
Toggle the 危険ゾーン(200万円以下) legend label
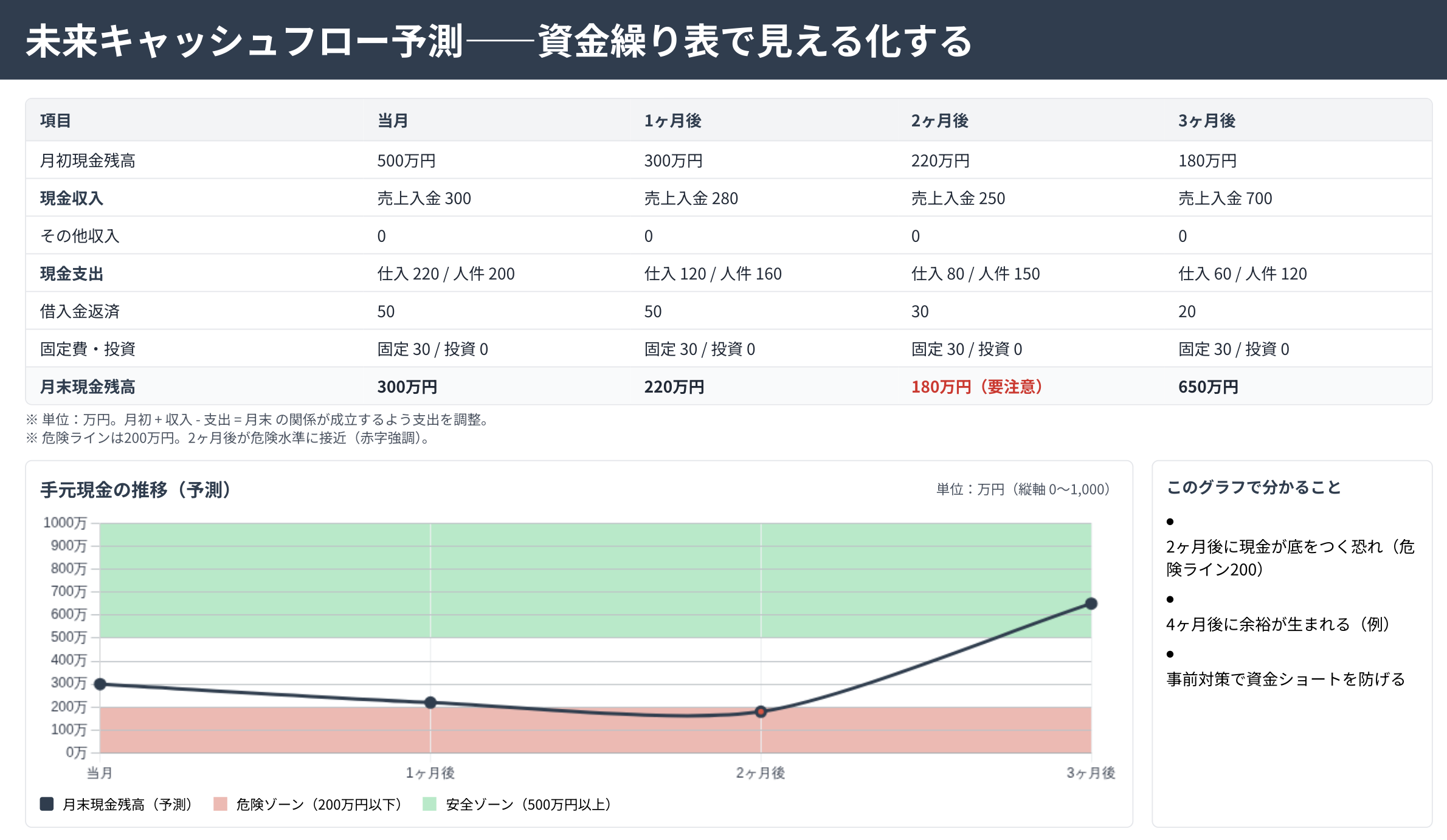click(x=319, y=804)
